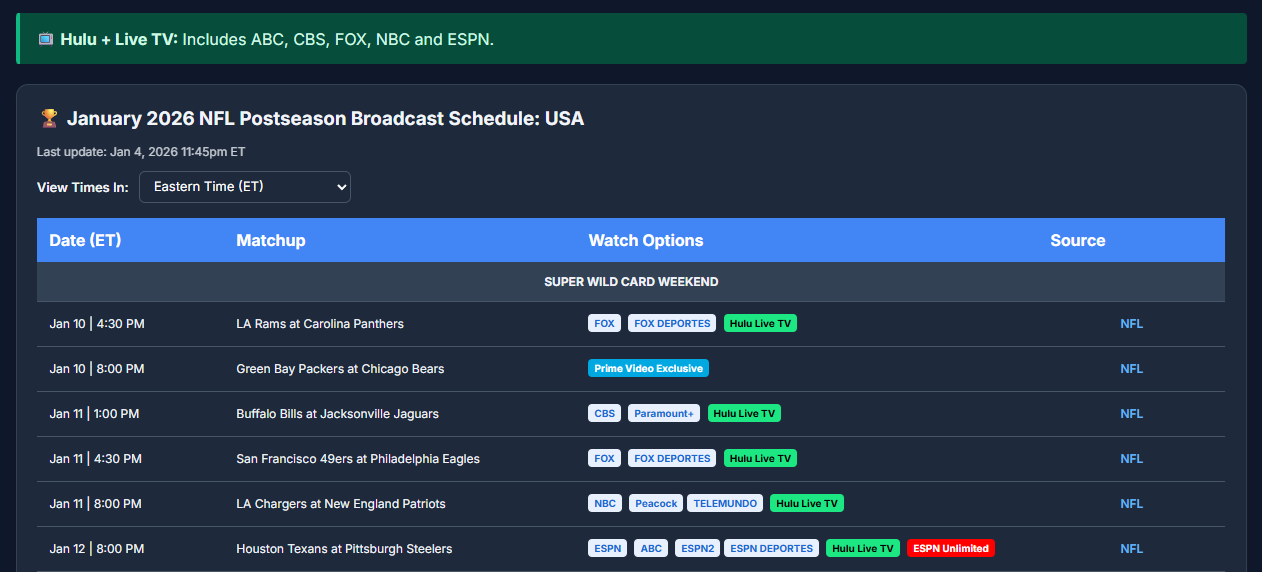Click the Paramount+ badge
The image size is (1262, 572).
[x=664, y=413]
